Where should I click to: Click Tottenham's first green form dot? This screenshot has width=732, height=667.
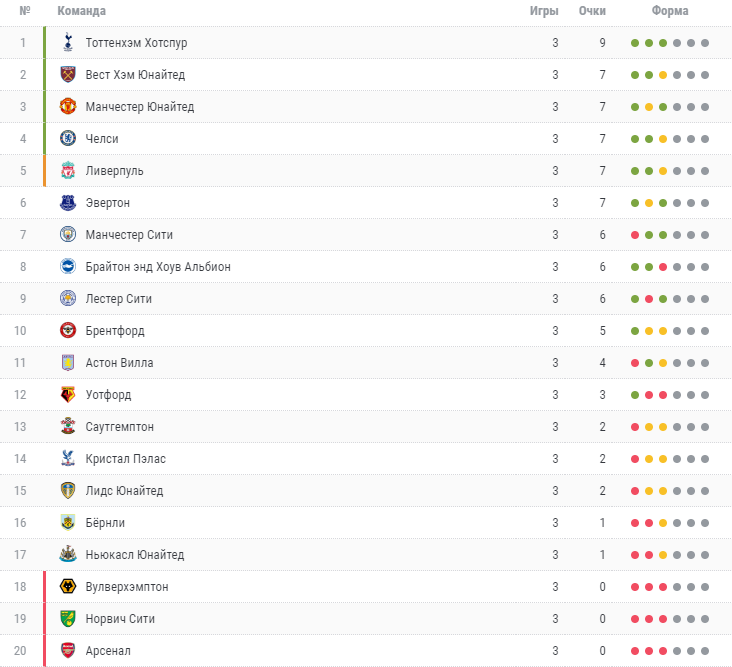(x=635, y=43)
